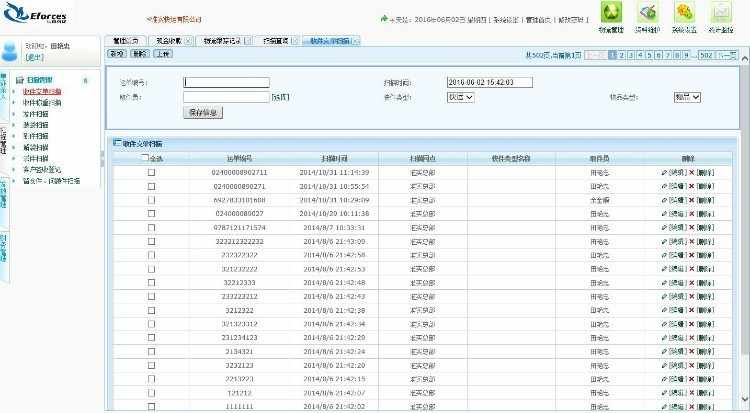
Task: Go to page 502 in pagination
Action: click(x=706, y=55)
